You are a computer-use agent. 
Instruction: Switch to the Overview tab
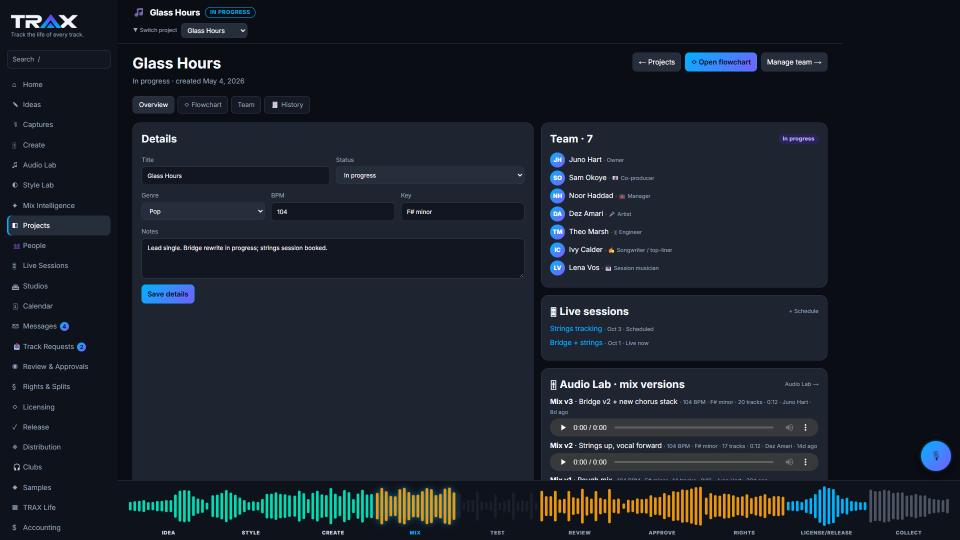(153, 105)
